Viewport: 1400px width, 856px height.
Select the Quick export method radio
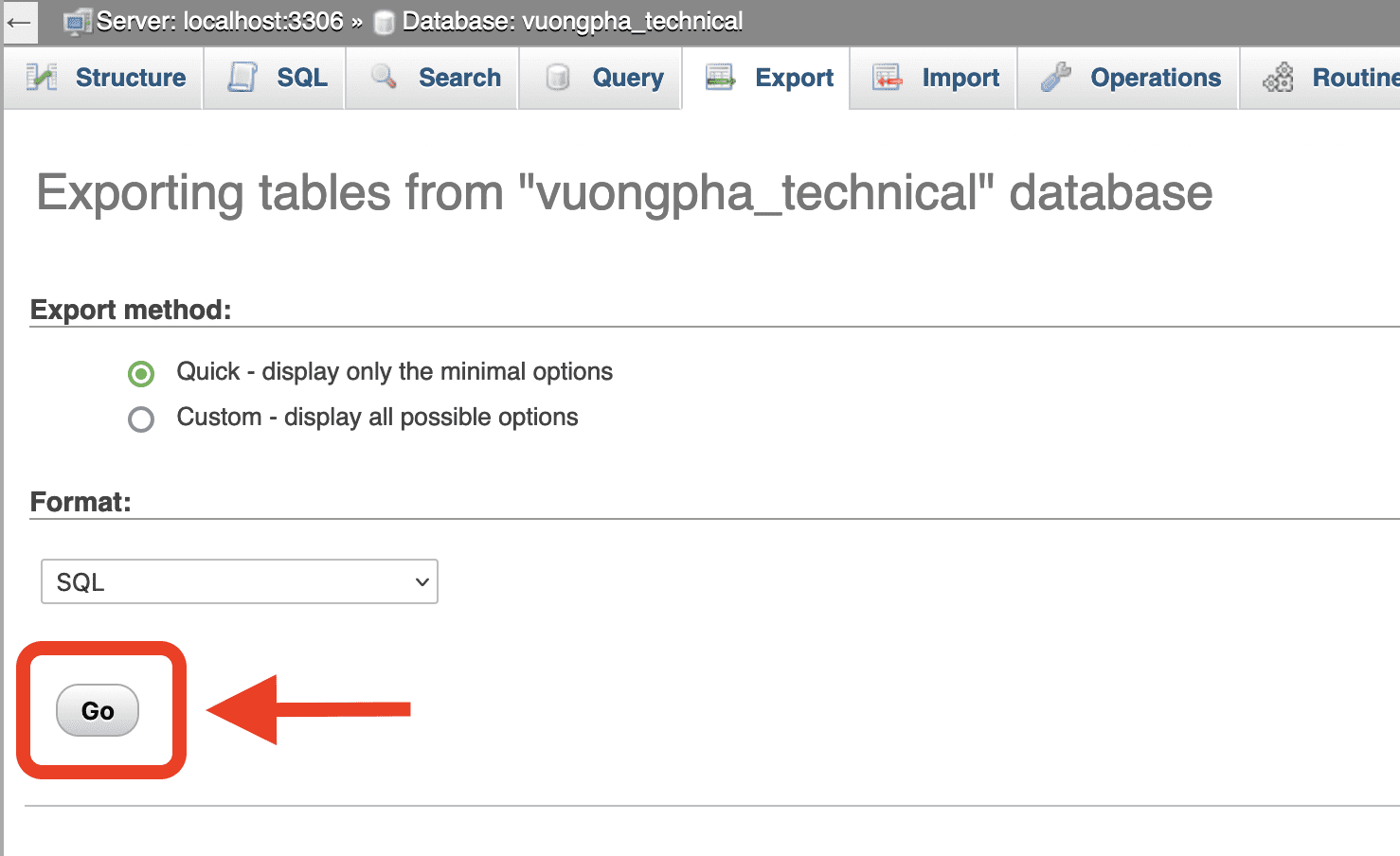(141, 374)
